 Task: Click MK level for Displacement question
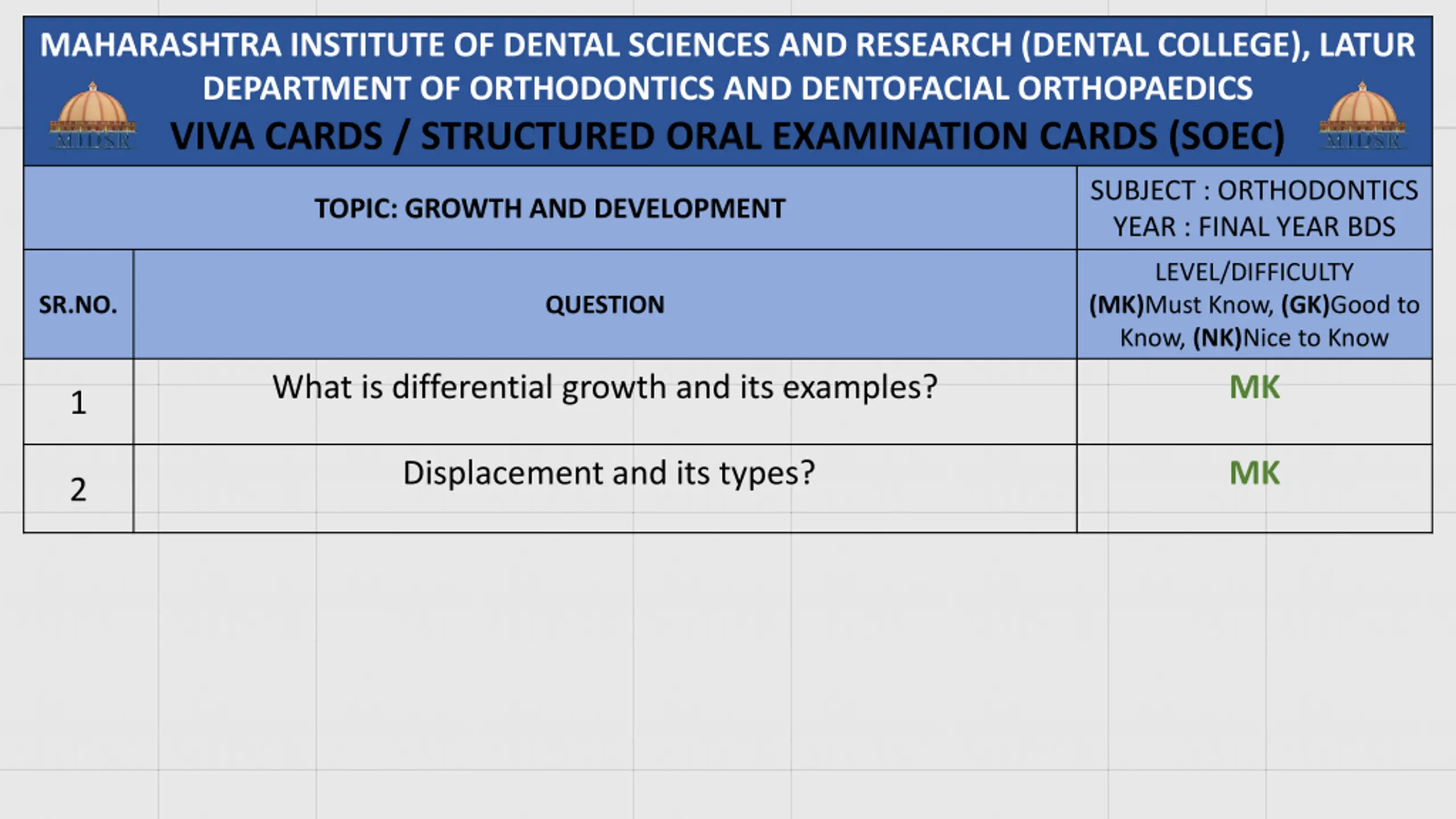(x=1255, y=473)
